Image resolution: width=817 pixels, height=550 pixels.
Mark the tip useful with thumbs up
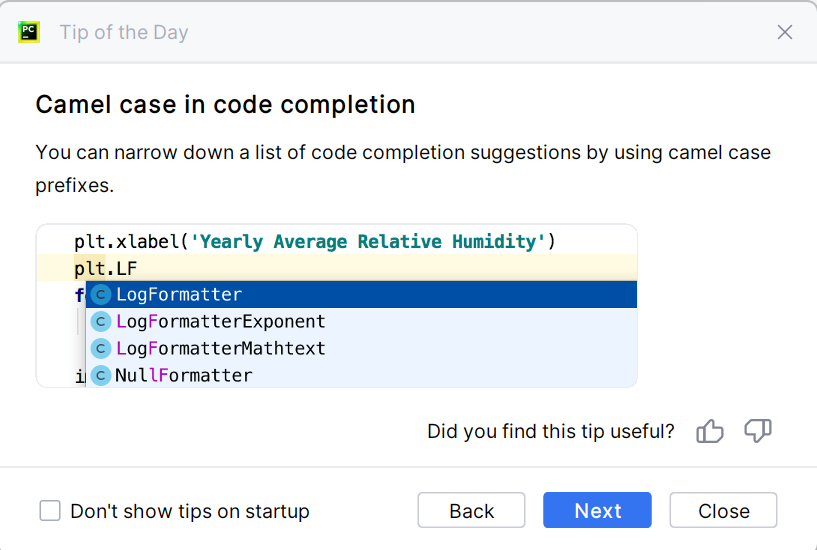point(710,431)
